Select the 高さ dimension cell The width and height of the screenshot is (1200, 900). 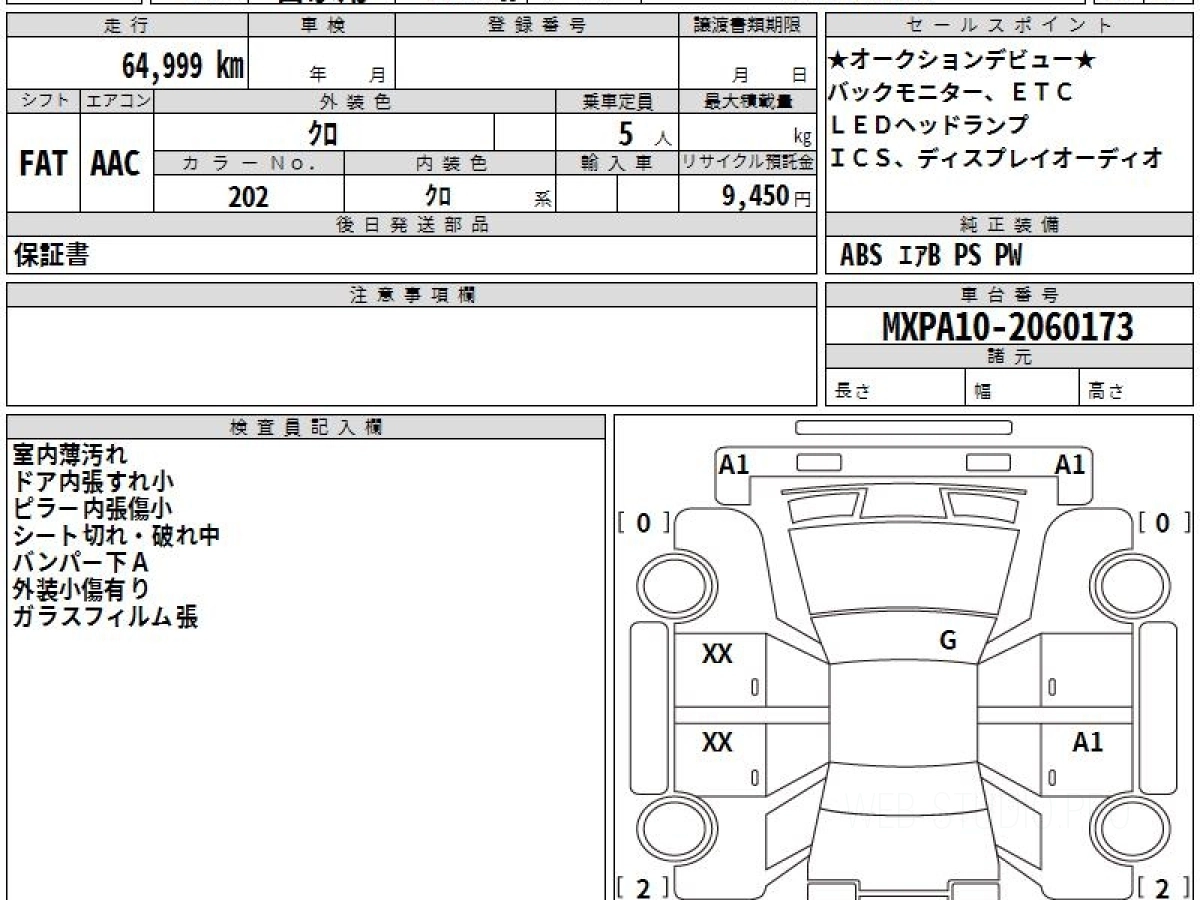pyautogui.click(x=1137, y=389)
